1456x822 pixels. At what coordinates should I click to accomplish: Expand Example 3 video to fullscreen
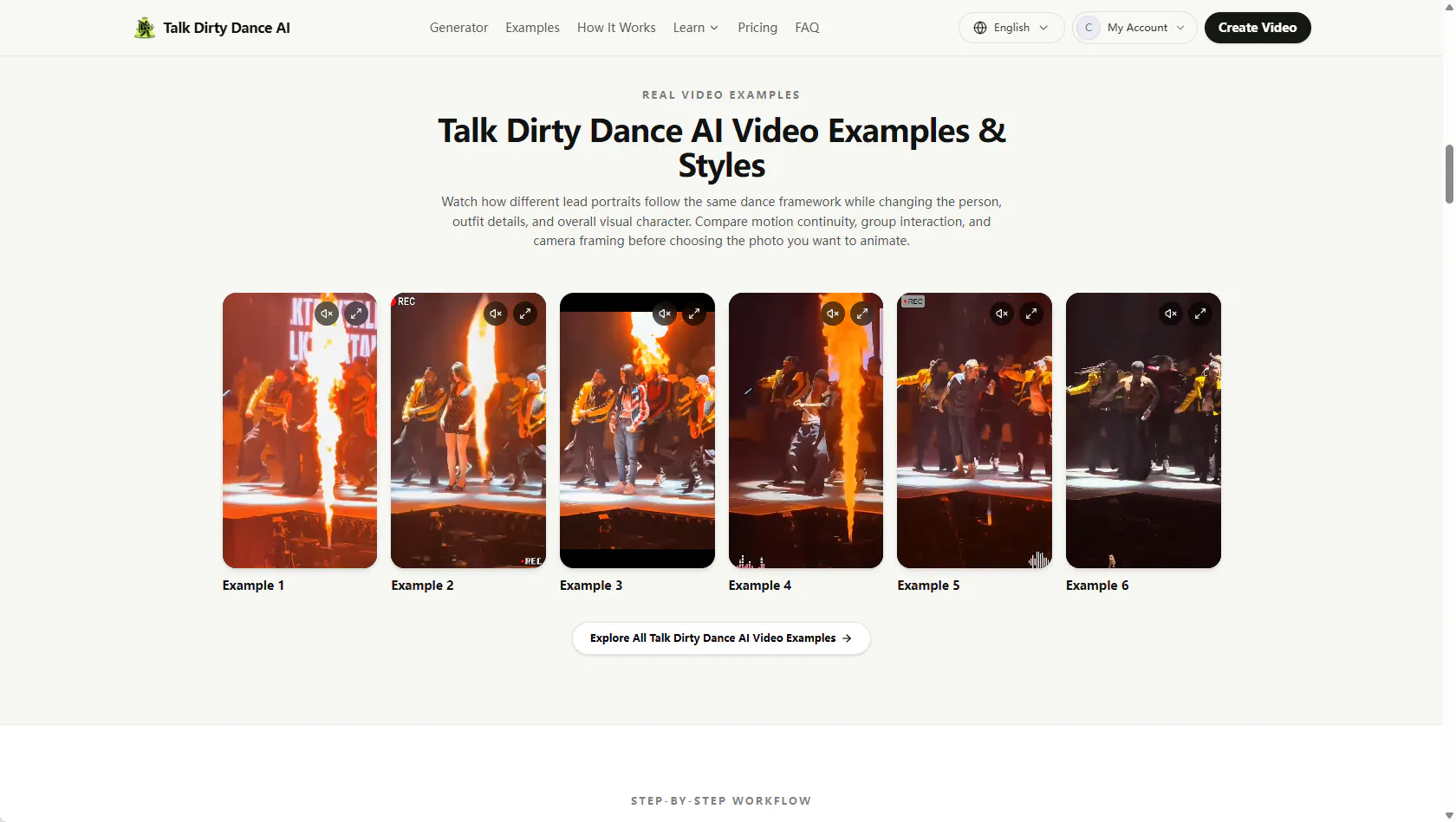pos(694,314)
